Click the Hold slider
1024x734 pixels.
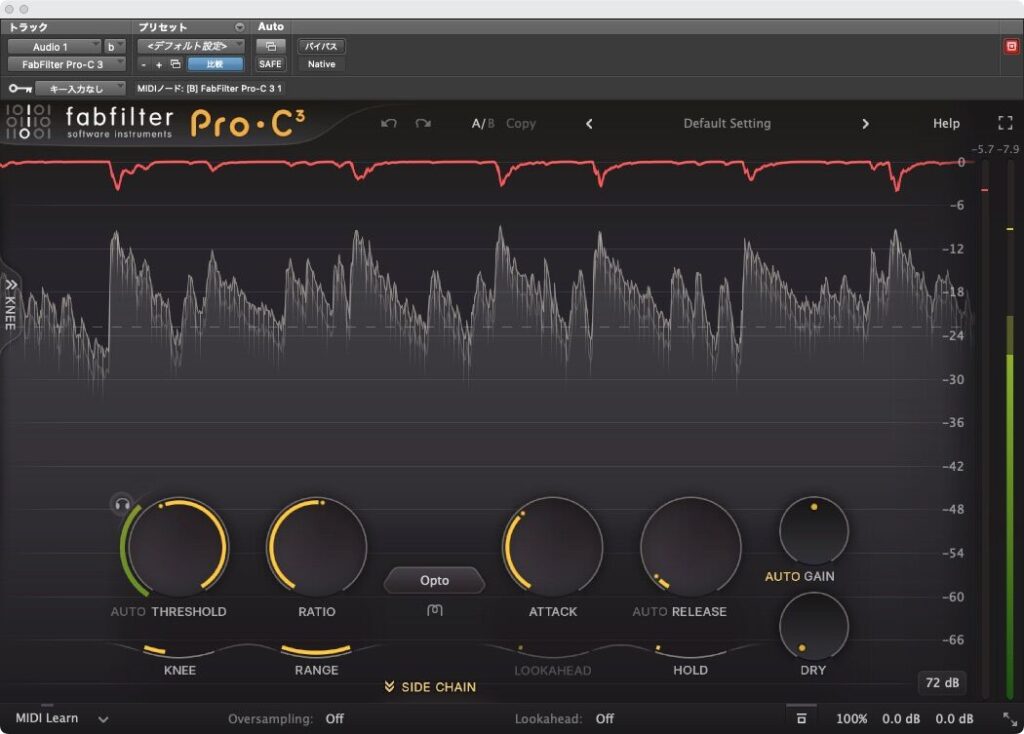(x=690, y=650)
